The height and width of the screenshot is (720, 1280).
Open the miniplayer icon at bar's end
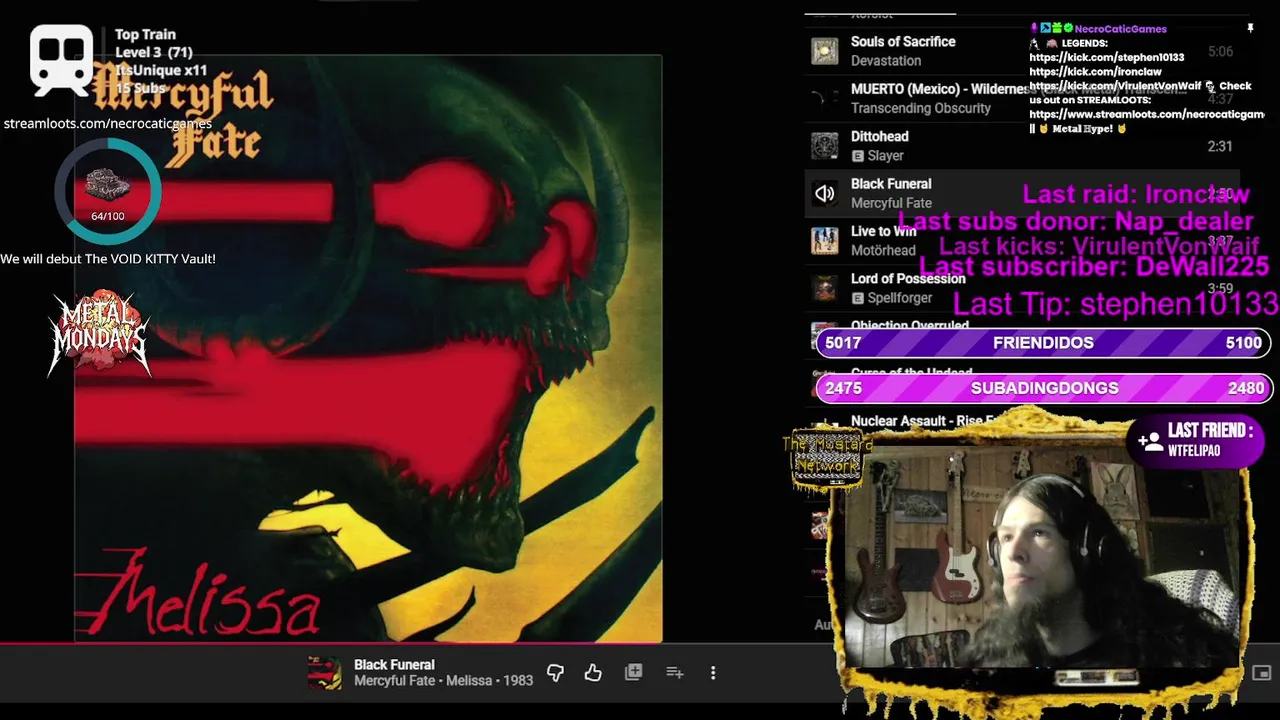tap(1262, 673)
